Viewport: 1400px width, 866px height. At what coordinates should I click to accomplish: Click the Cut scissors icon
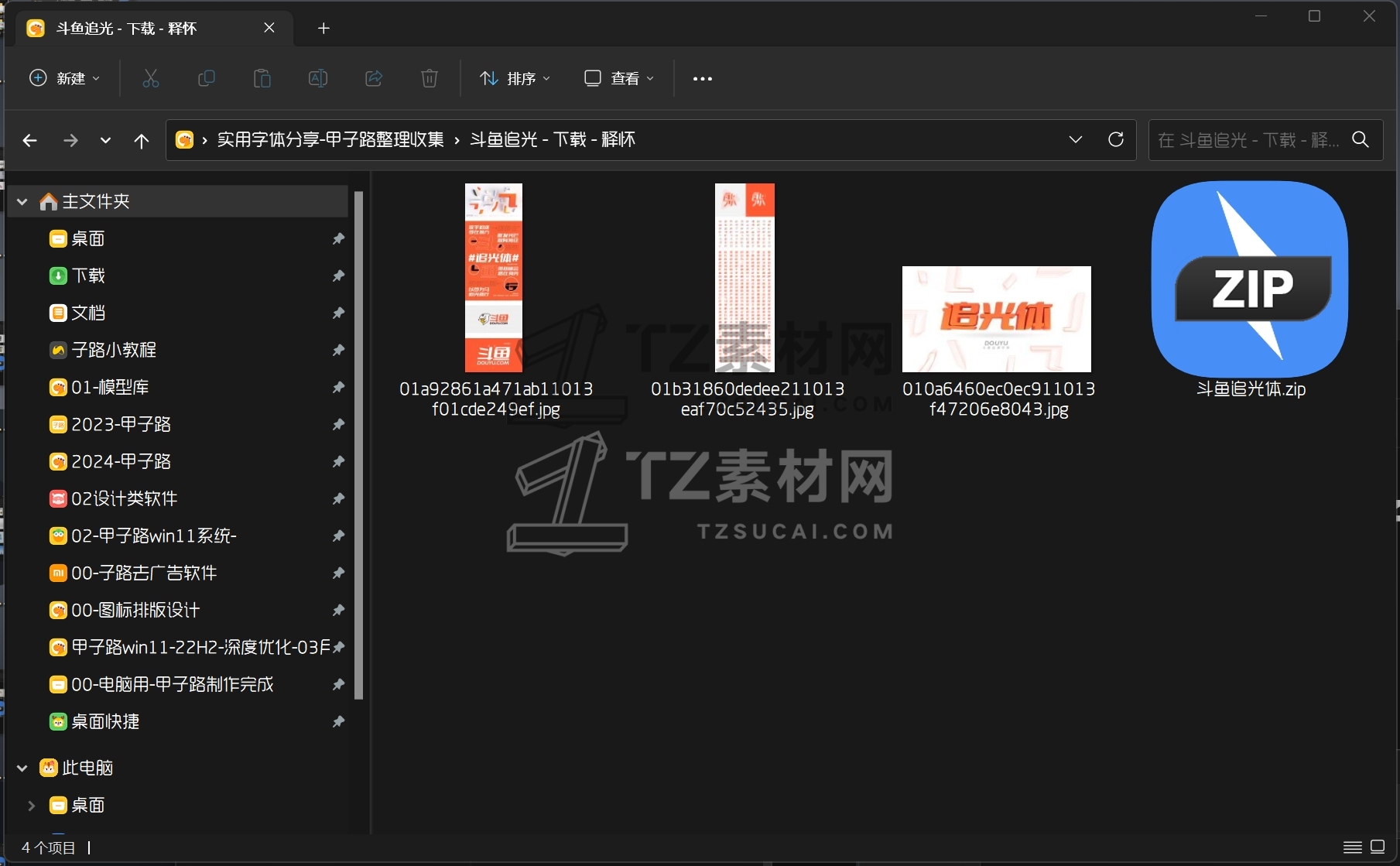151,78
